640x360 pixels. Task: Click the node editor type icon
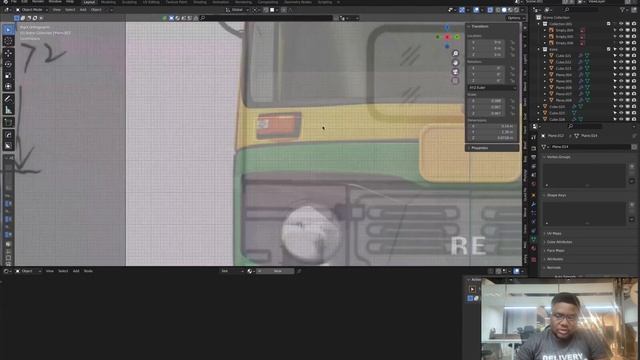(7, 271)
